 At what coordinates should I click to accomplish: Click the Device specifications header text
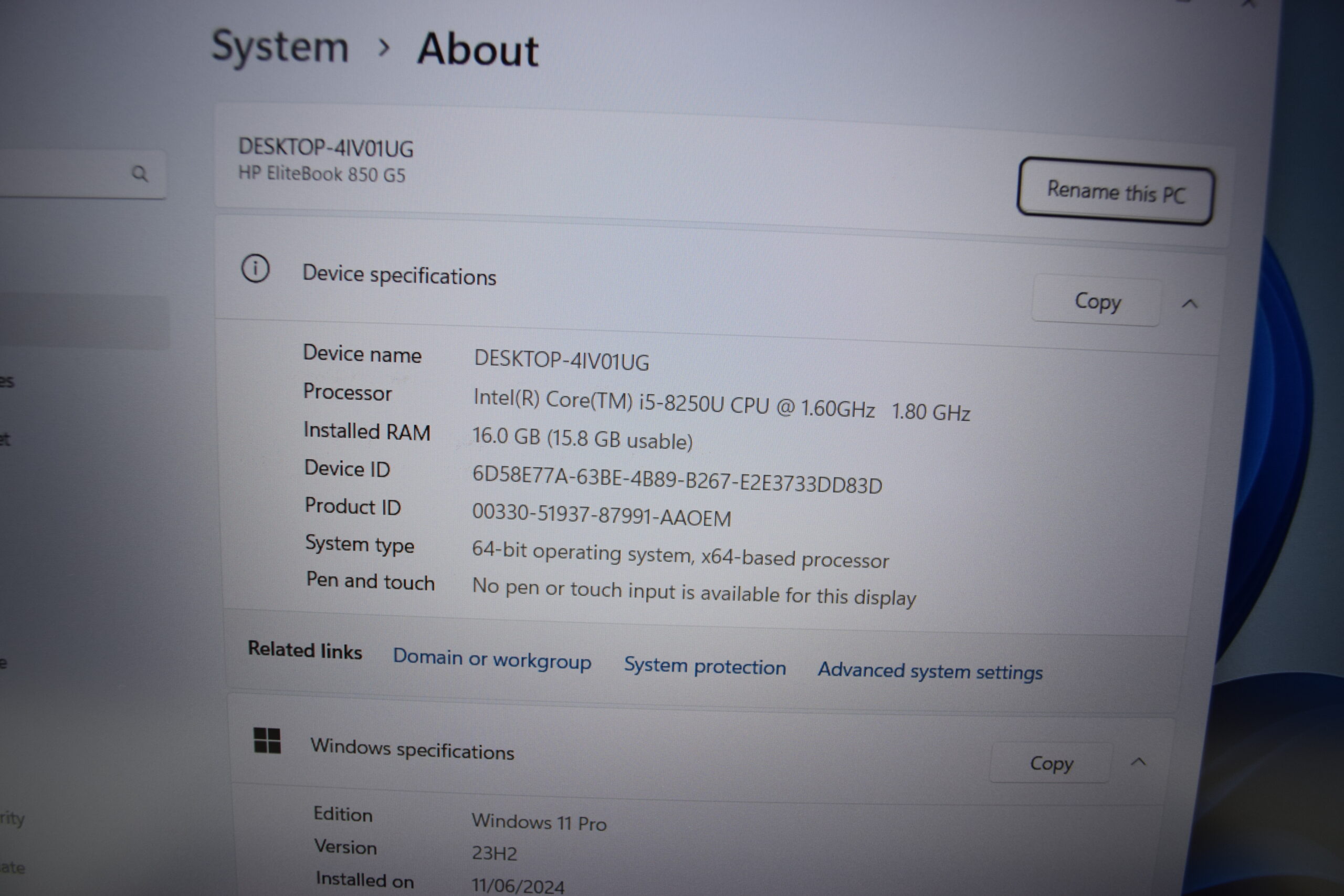point(399,275)
